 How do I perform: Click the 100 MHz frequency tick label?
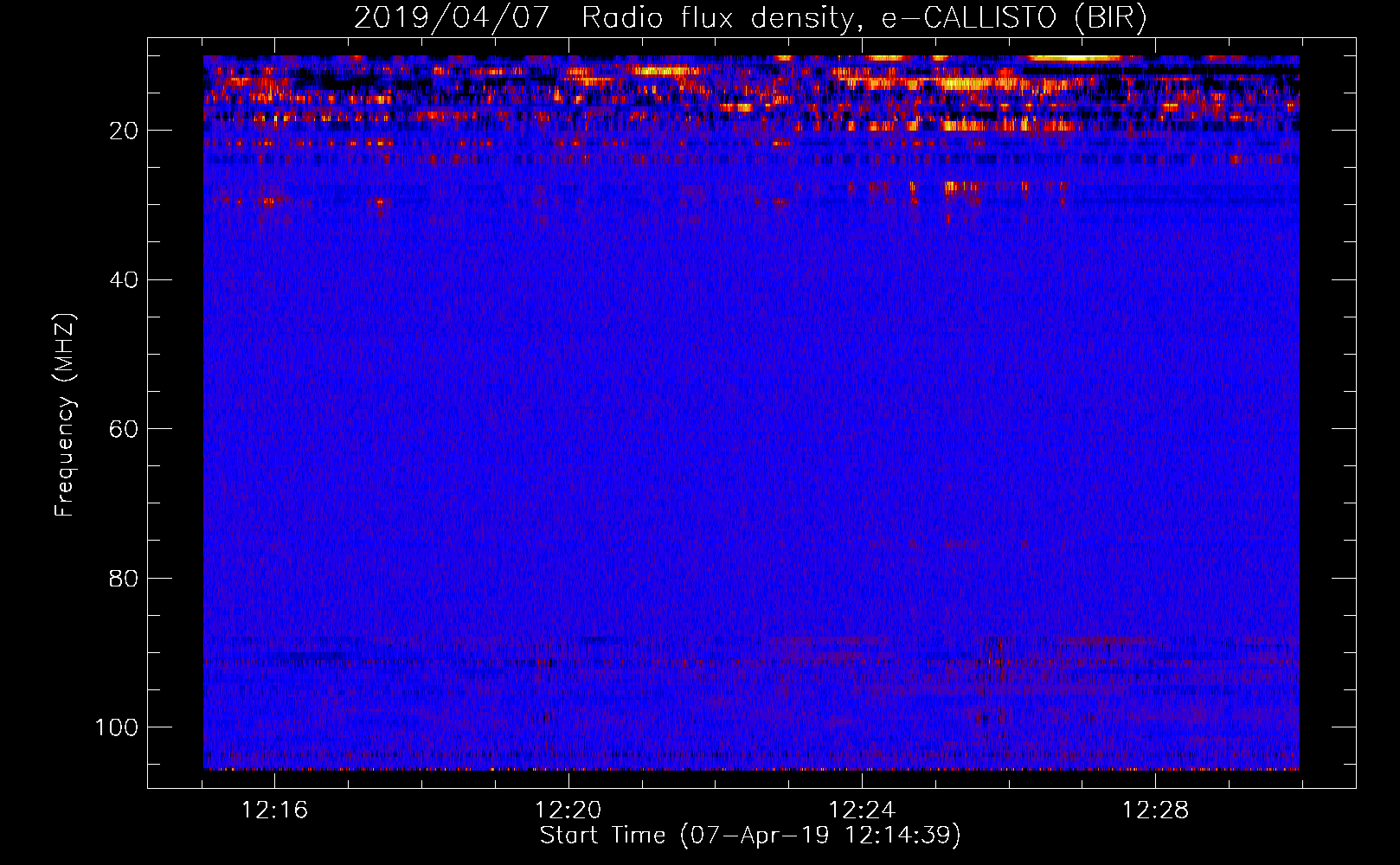coord(117,727)
